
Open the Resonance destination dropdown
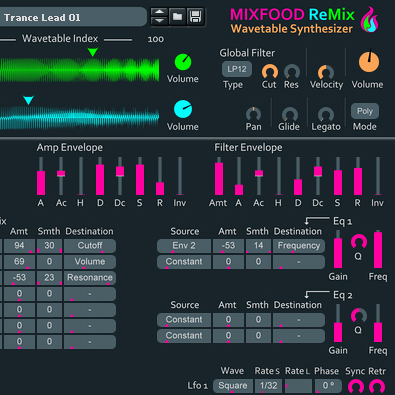click(90, 278)
